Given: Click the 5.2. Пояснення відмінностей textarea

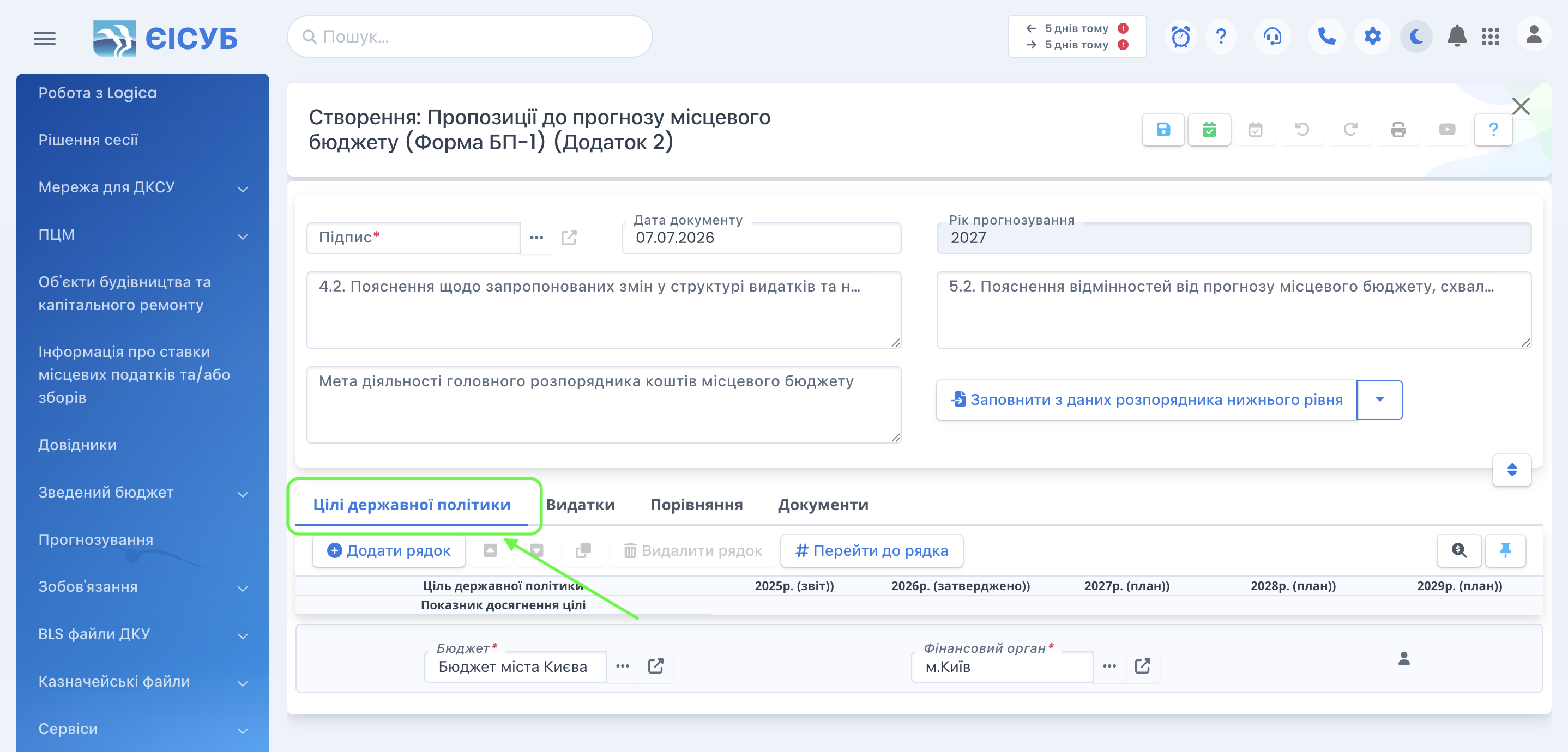Looking at the screenshot, I should [1233, 310].
